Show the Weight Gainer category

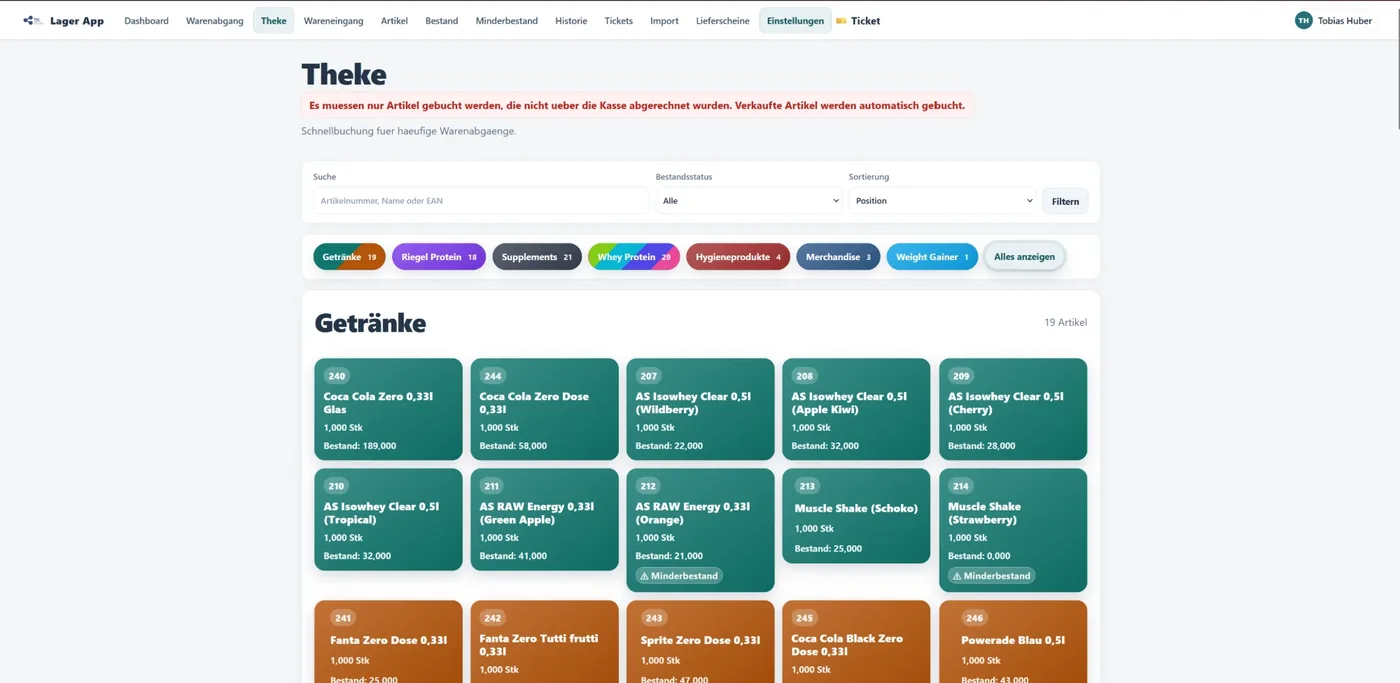point(932,257)
